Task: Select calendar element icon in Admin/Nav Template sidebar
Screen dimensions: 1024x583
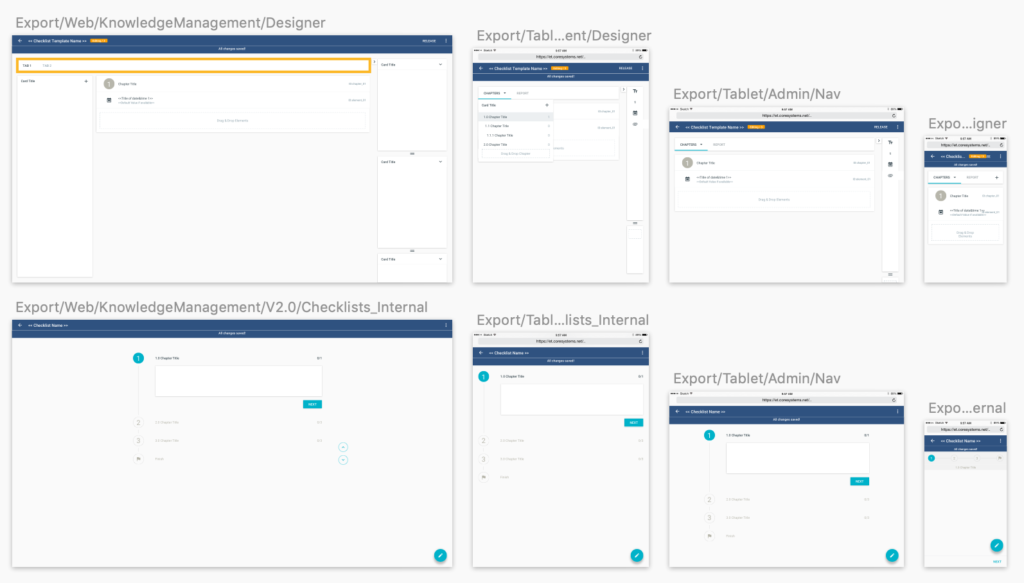Action: point(890,165)
